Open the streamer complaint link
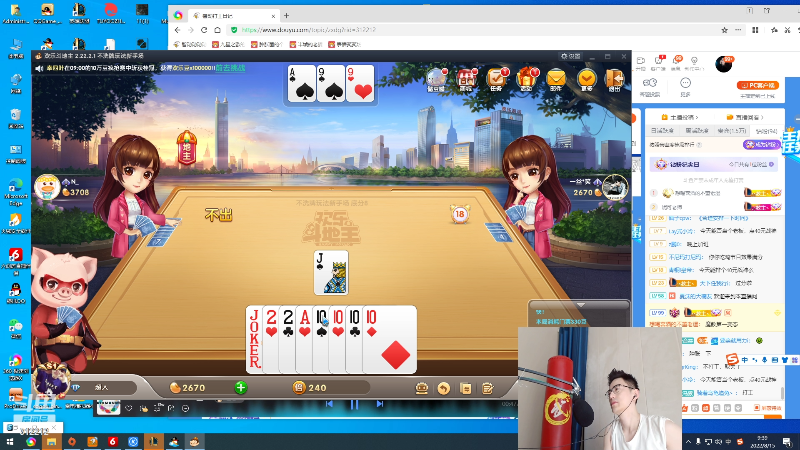The height and width of the screenshot is (450, 800). tap(680, 117)
